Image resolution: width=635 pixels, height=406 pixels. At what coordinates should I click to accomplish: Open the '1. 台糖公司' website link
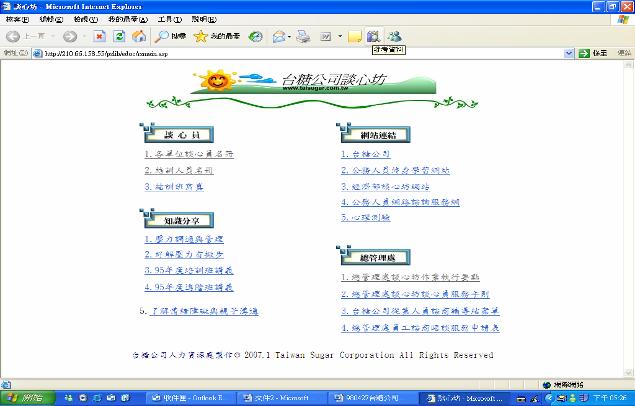[x=366, y=154]
